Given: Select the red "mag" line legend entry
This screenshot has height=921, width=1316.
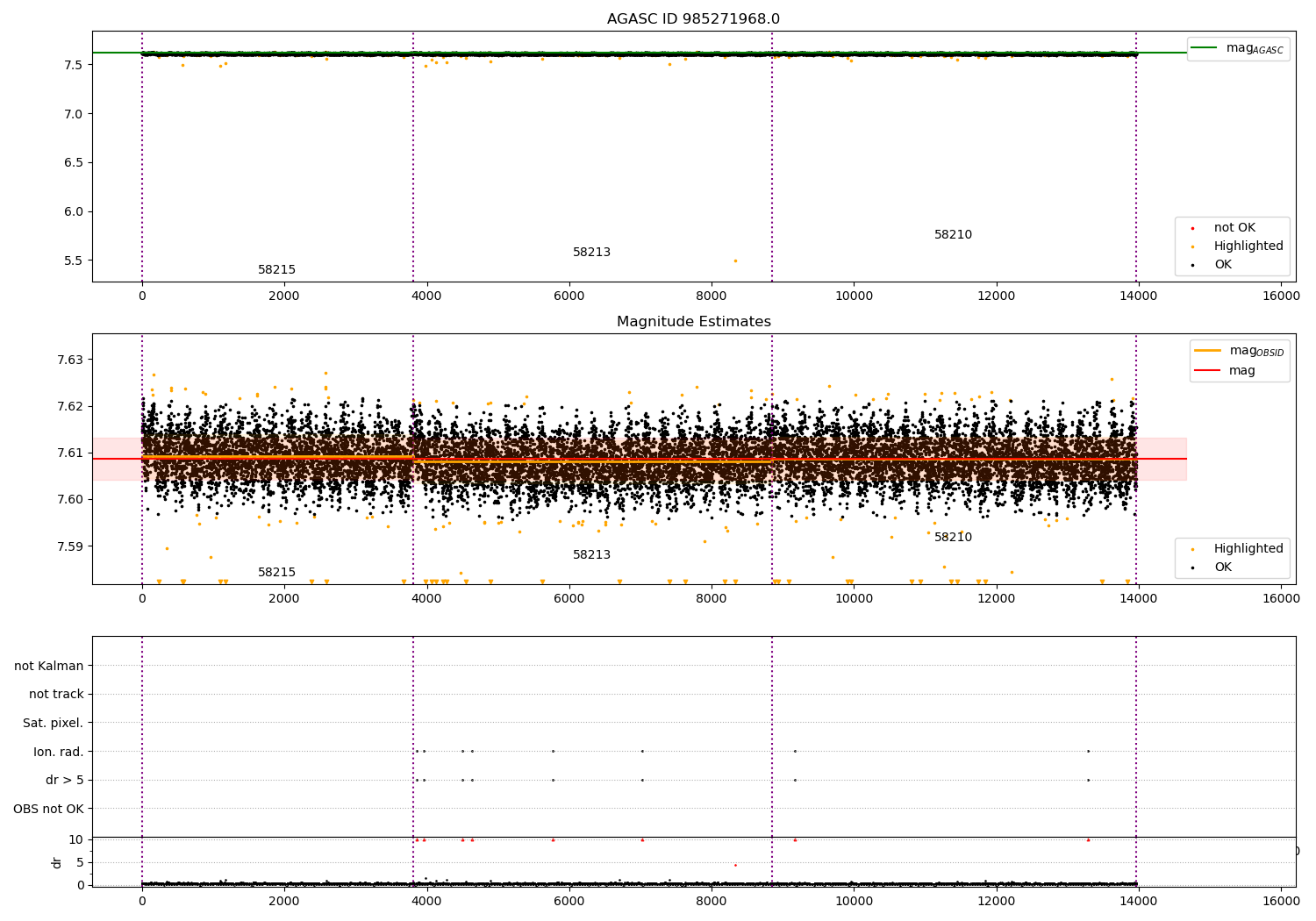Looking at the screenshot, I should tap(1225, 370).
